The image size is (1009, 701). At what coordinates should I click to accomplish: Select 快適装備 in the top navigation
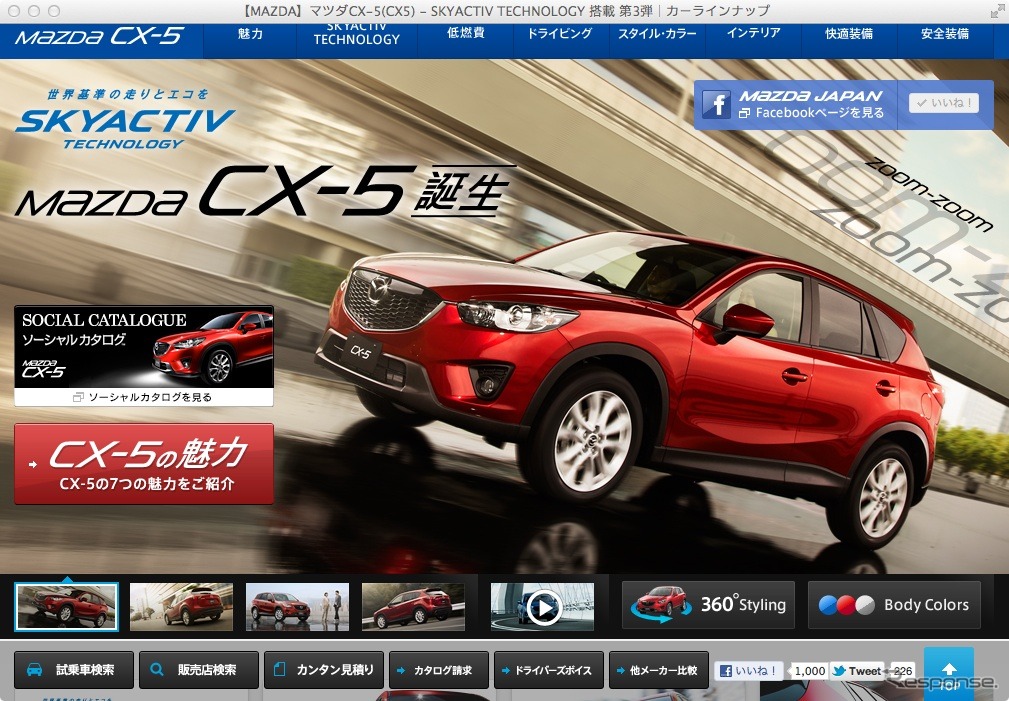[849, 33]
